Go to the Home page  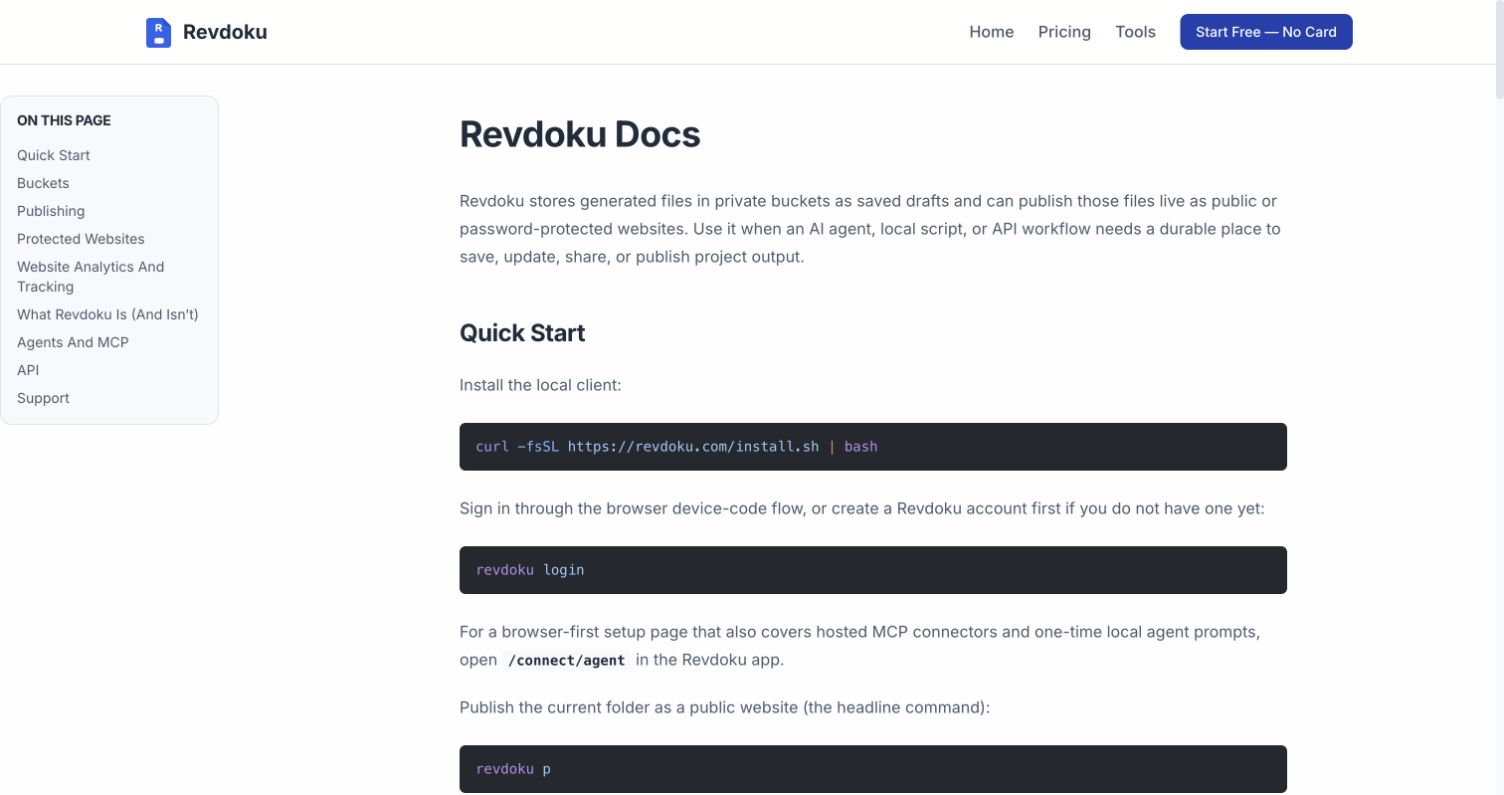pyautogui.click(x=991, y=32)
